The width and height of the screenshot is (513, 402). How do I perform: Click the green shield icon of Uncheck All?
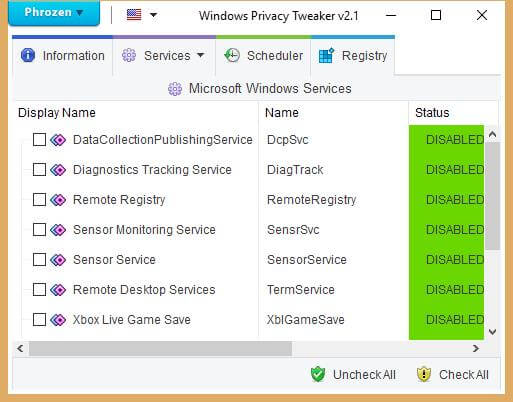pos(318,374)
